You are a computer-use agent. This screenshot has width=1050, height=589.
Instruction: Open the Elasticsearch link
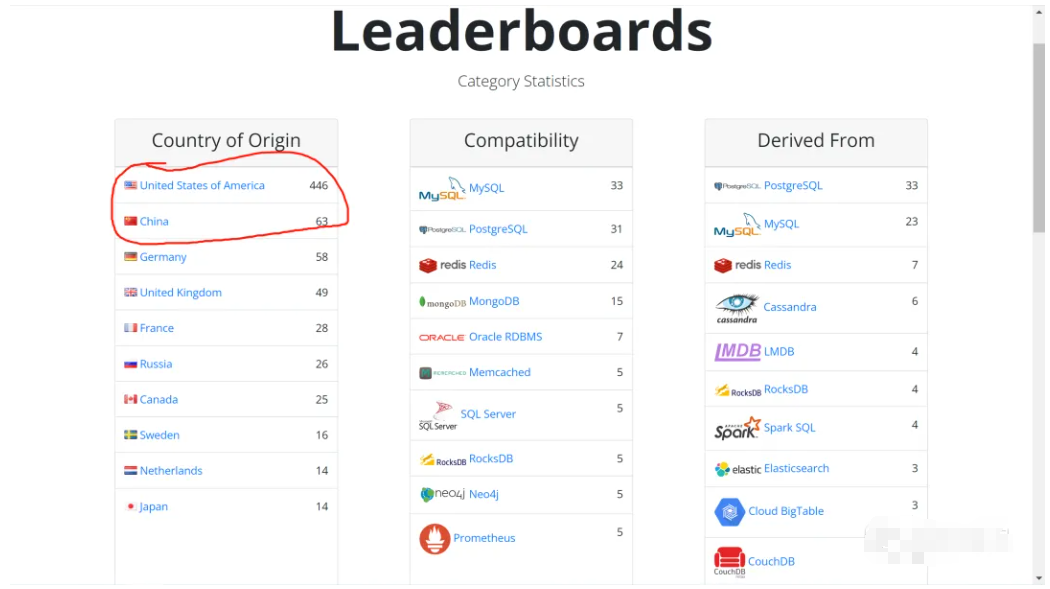tap(796, 469)
